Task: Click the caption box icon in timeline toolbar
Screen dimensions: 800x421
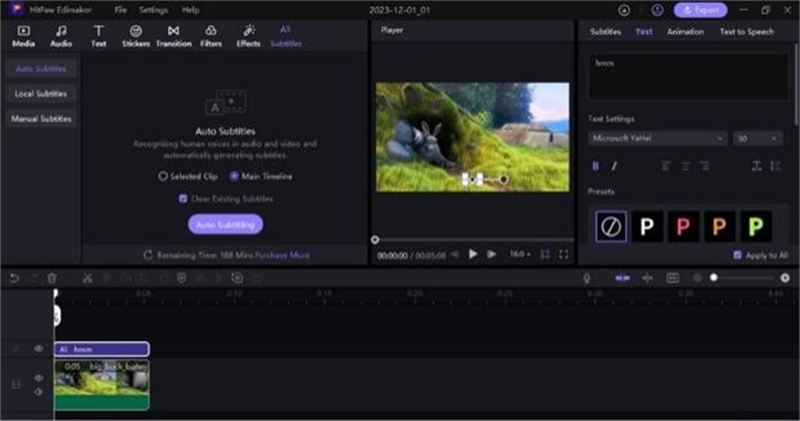Action: [x=672, y=278]
